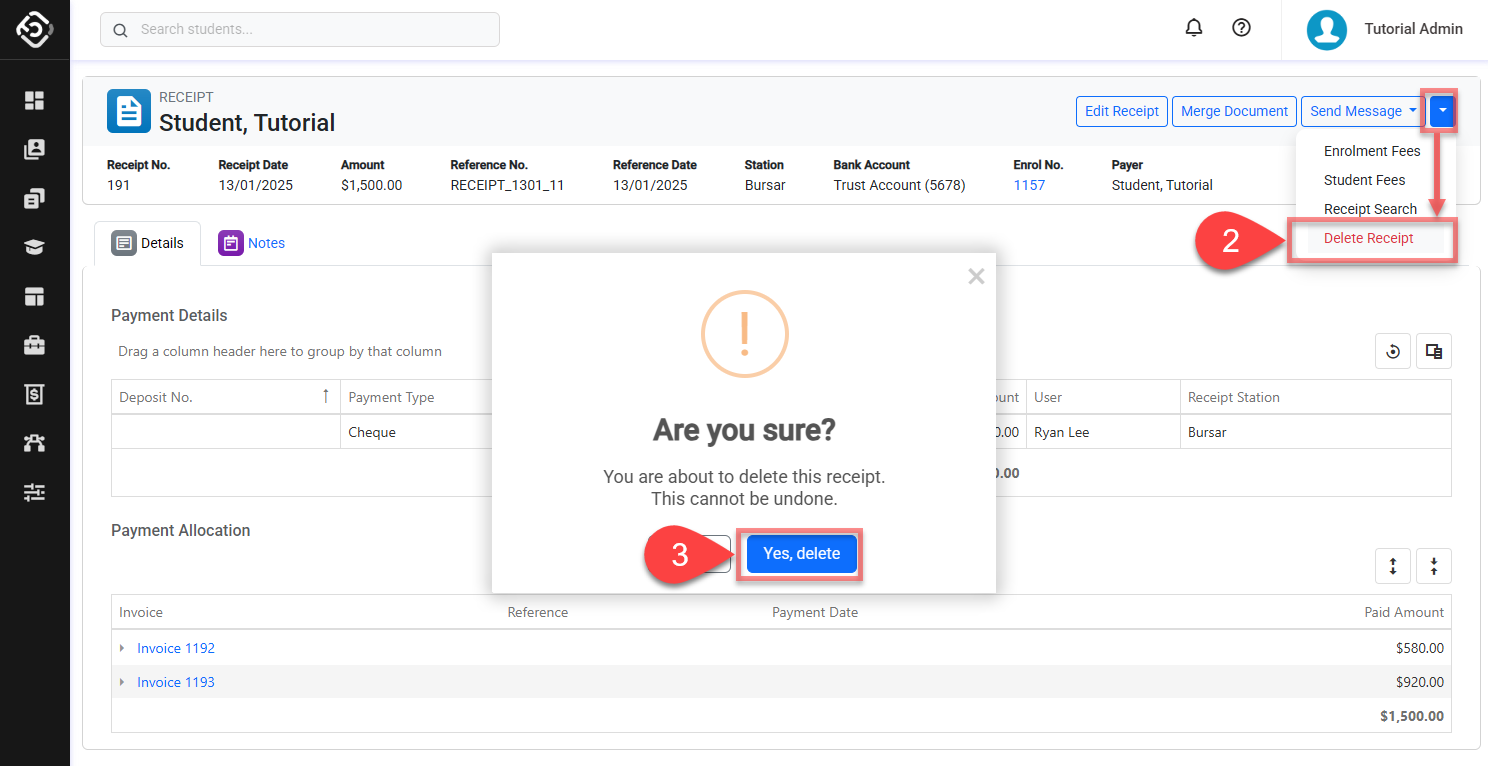Confirm with the Yes, delete button

(801, 553)
